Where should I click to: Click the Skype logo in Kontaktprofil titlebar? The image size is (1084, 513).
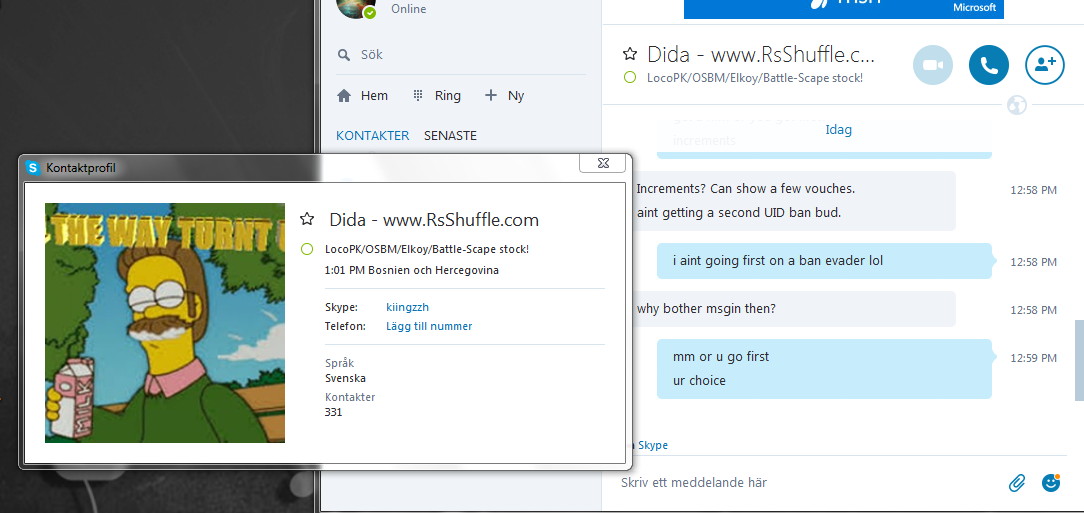[x=32, y=167]
